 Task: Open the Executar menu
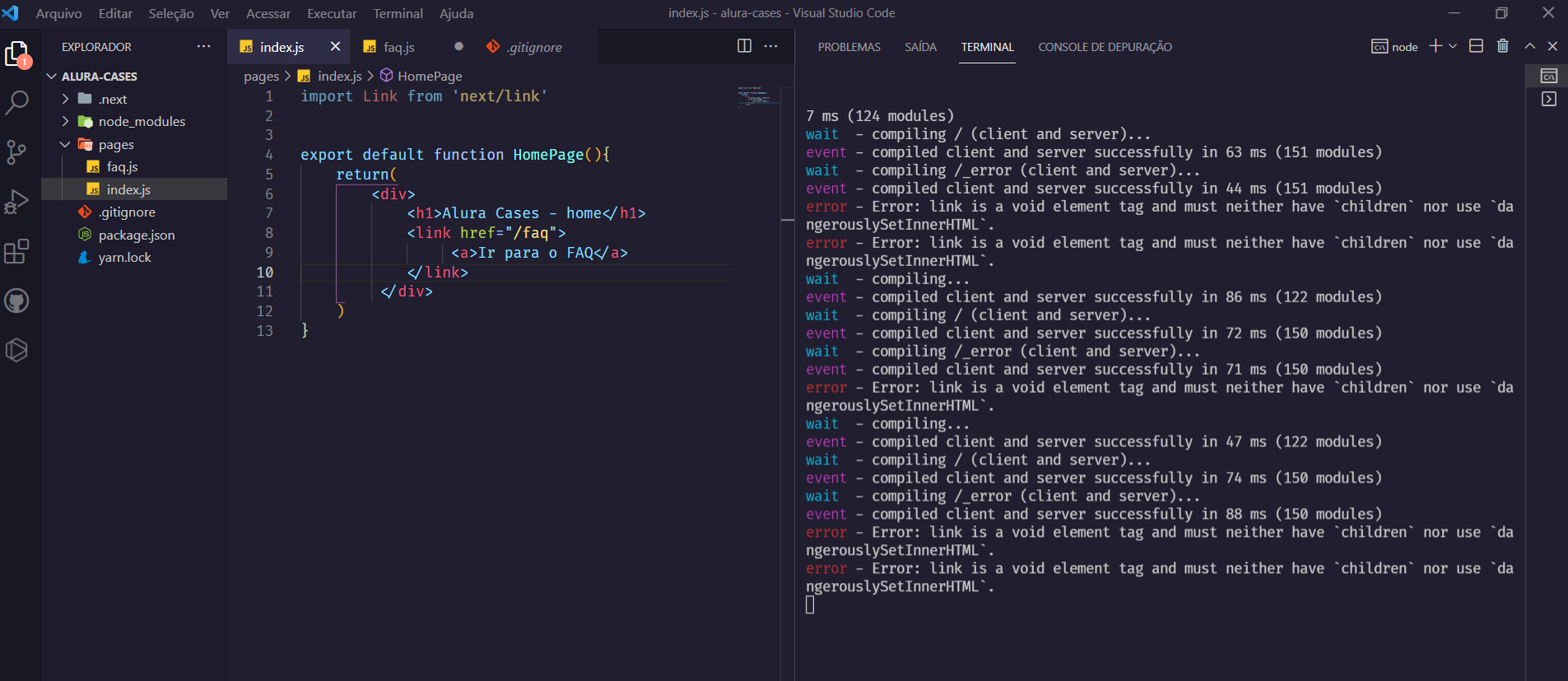point(332,13)
